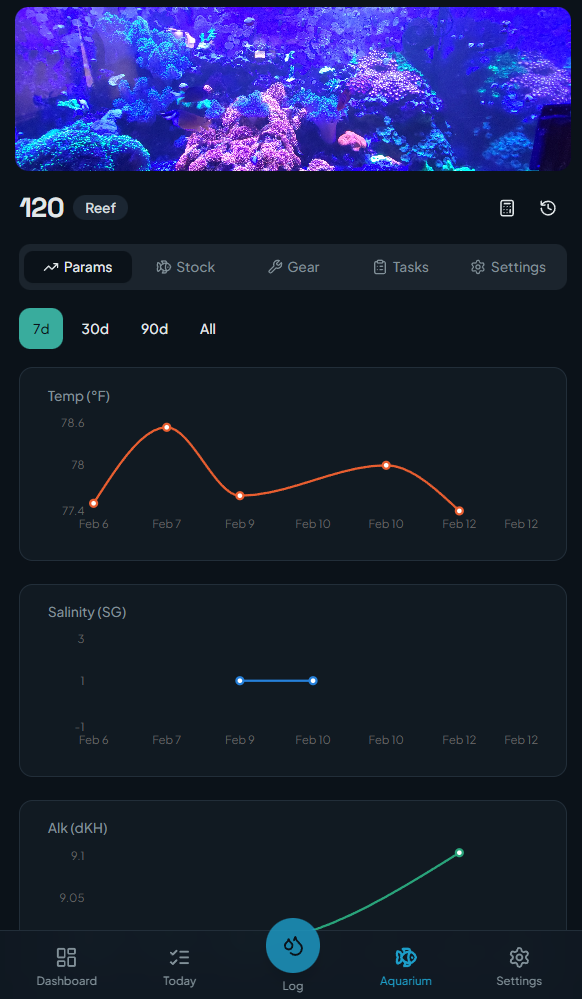Click the cog icon on aquarium Settings tab
The width and height of the screenshot is (582, 999).
tap(478, 267)
